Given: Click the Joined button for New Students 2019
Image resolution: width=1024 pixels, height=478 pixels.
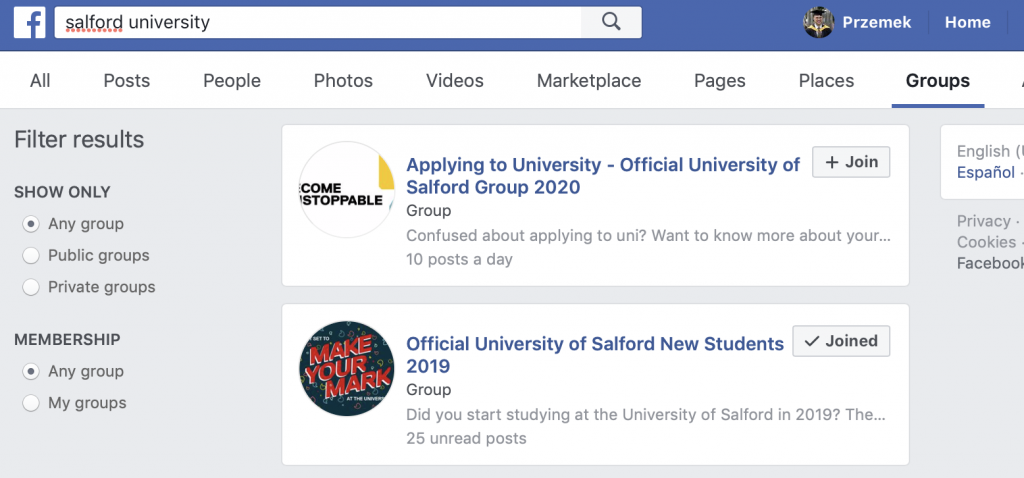Looking at the screenshot, I should coord(841,341).
